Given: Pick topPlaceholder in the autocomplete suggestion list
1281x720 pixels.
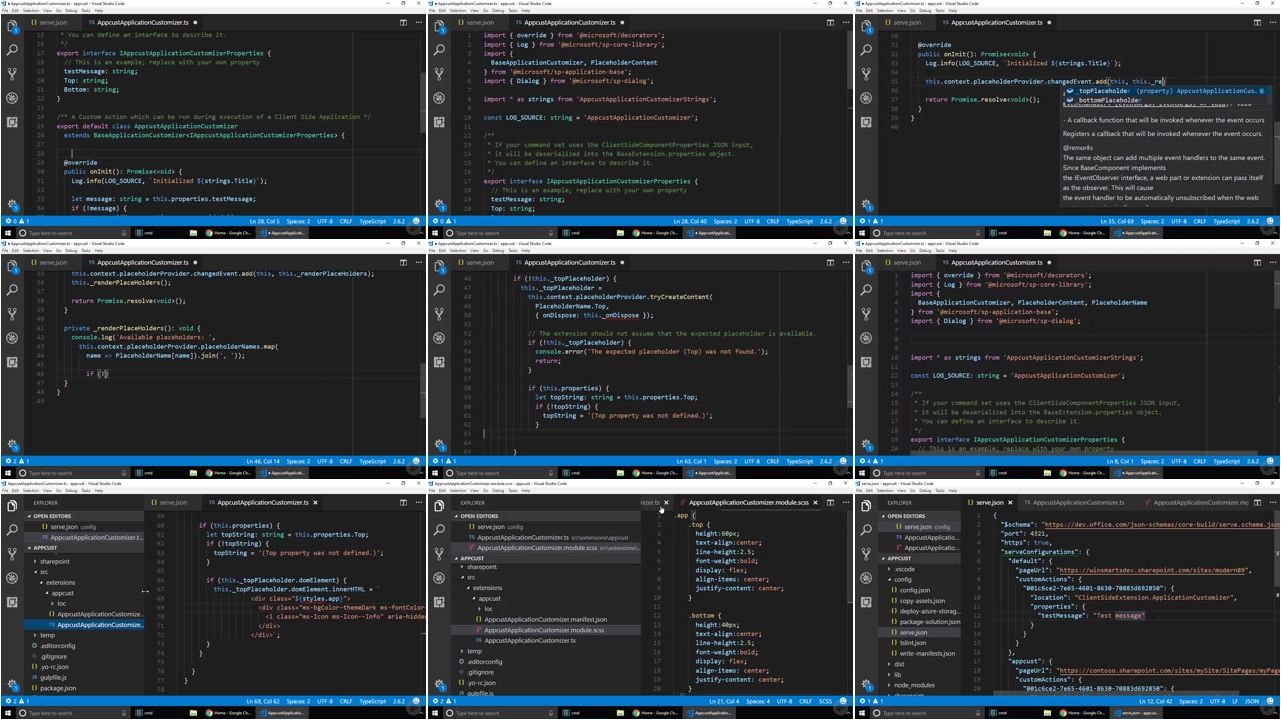Looking at the screenshot, I should (1166, 91).
